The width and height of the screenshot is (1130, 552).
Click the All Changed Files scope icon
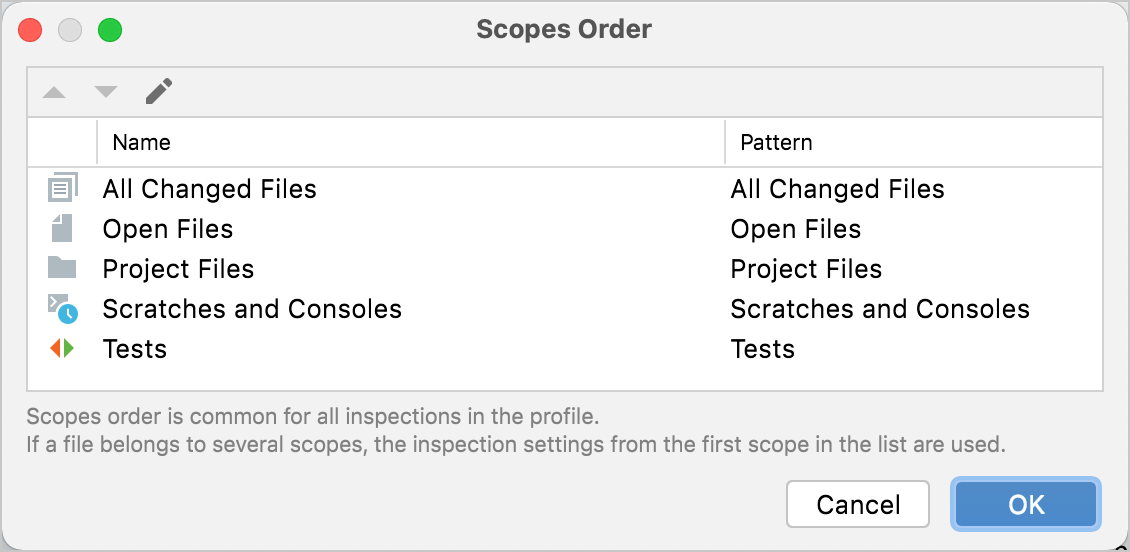pos(62,188)
